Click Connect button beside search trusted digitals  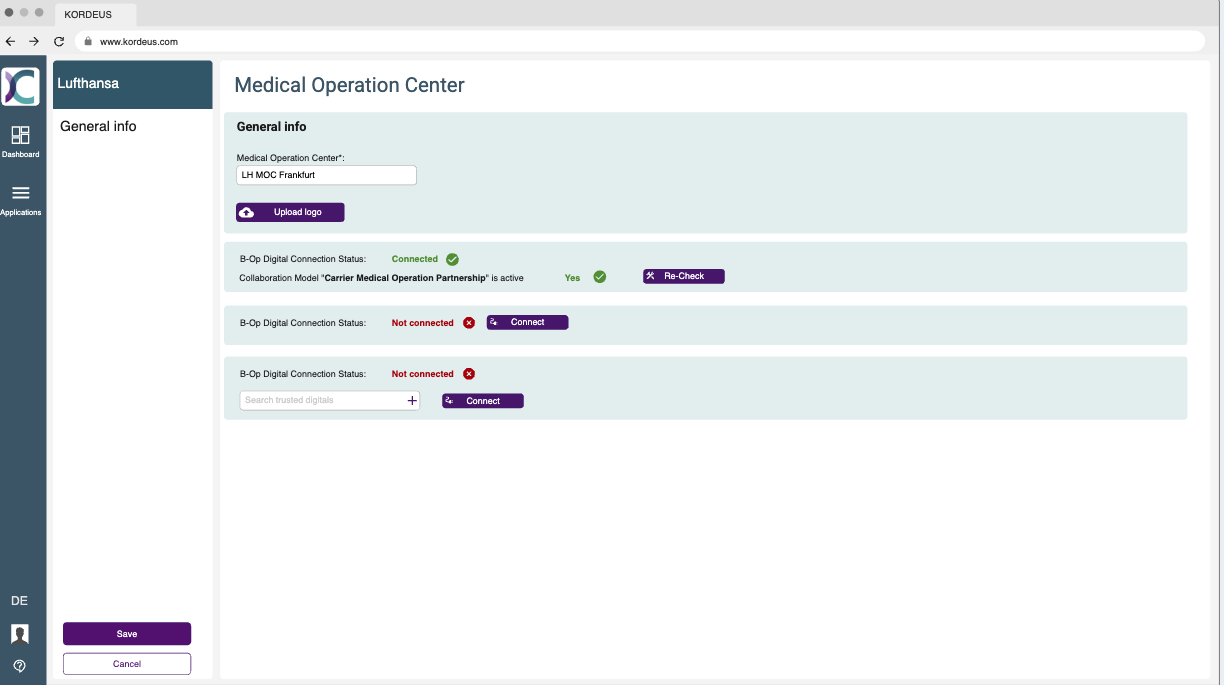(483, 401)
